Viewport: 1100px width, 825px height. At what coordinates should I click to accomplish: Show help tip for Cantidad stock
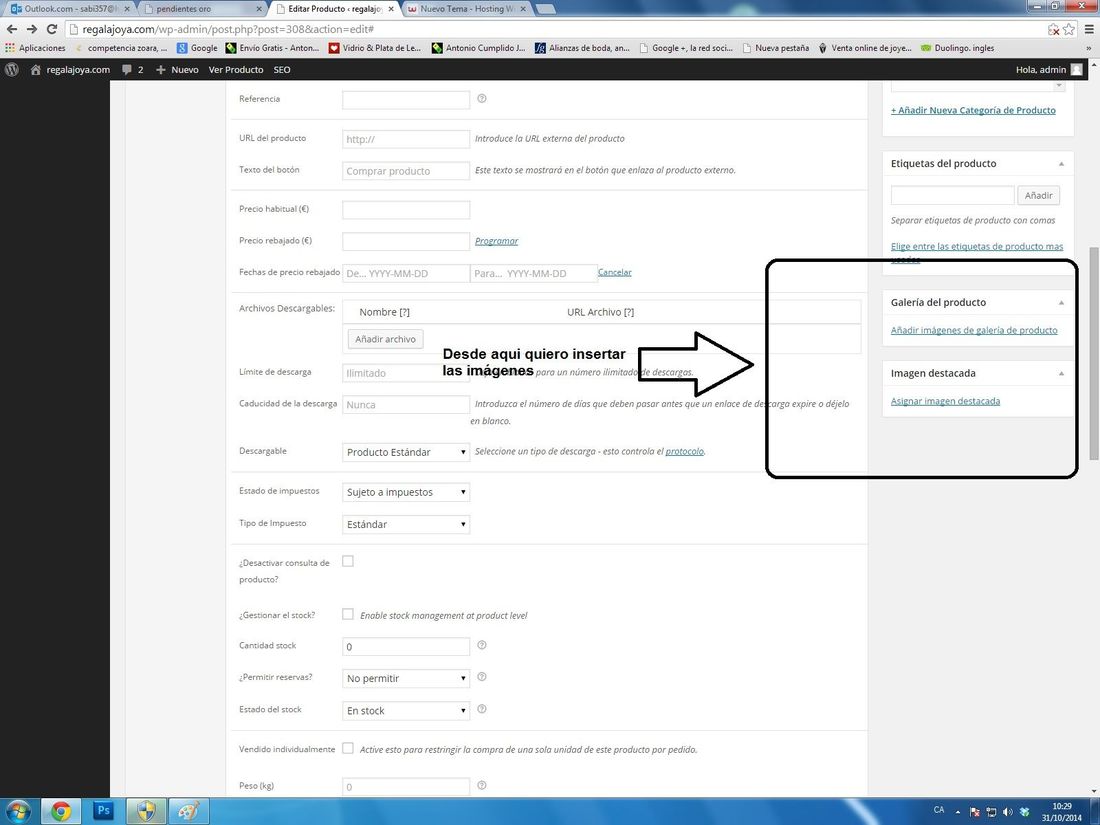click(482, 645)
